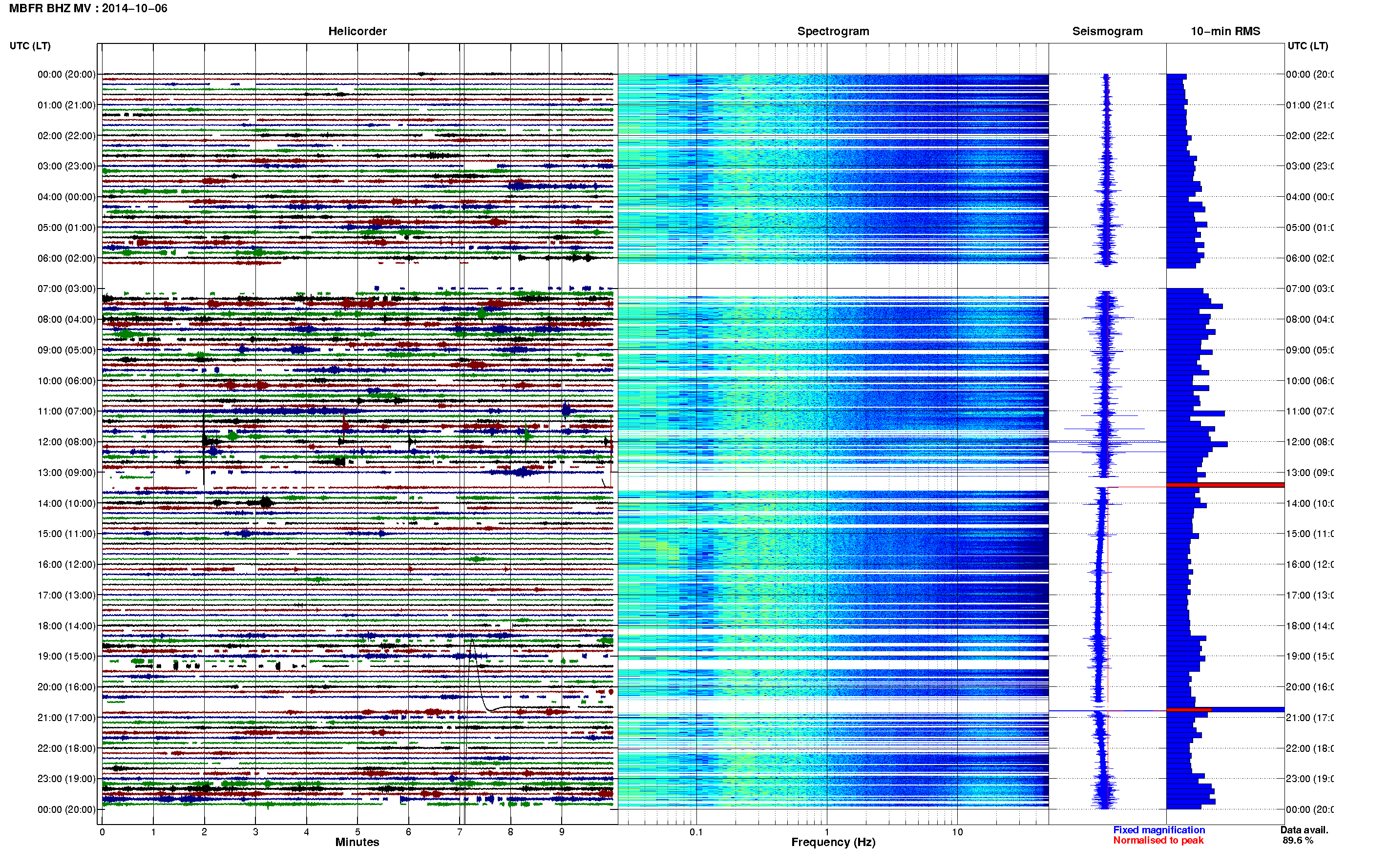Click the Frequency (Hz) axis label
This screenshot has width=1389, height=868.
(x=833, y=843)
